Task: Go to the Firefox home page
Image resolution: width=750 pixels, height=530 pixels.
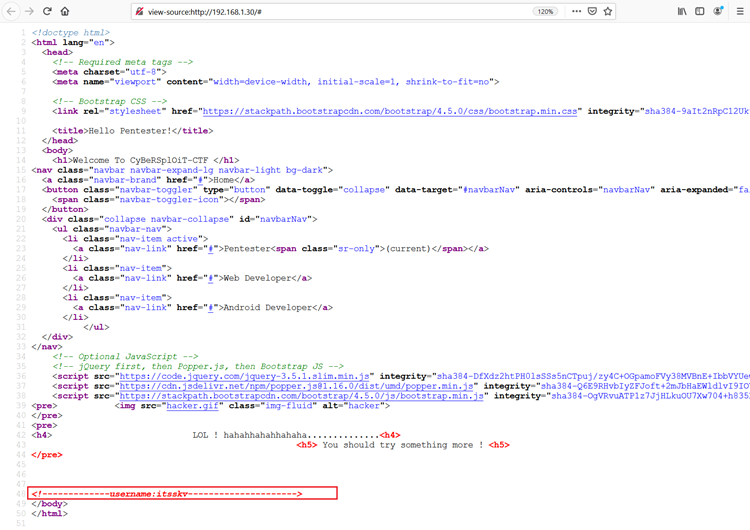Action: (x=65, y=12)
